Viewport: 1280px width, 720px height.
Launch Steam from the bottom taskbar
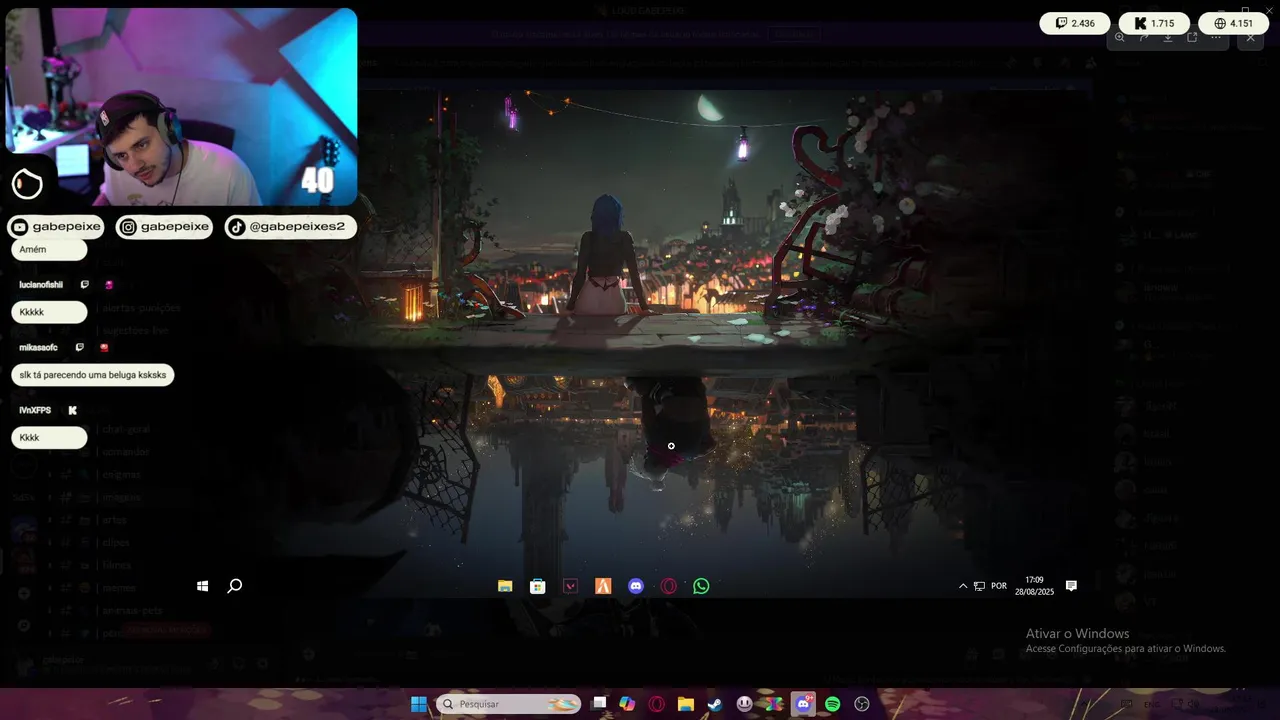coord(715,704)
